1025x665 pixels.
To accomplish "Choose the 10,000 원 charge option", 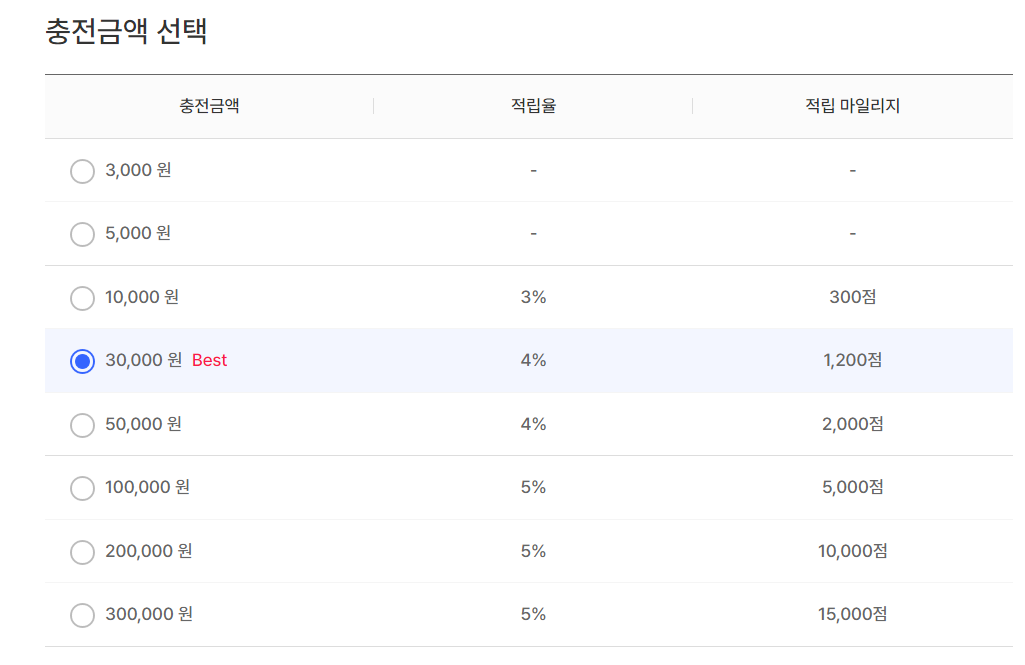I will tap(82, 298).
